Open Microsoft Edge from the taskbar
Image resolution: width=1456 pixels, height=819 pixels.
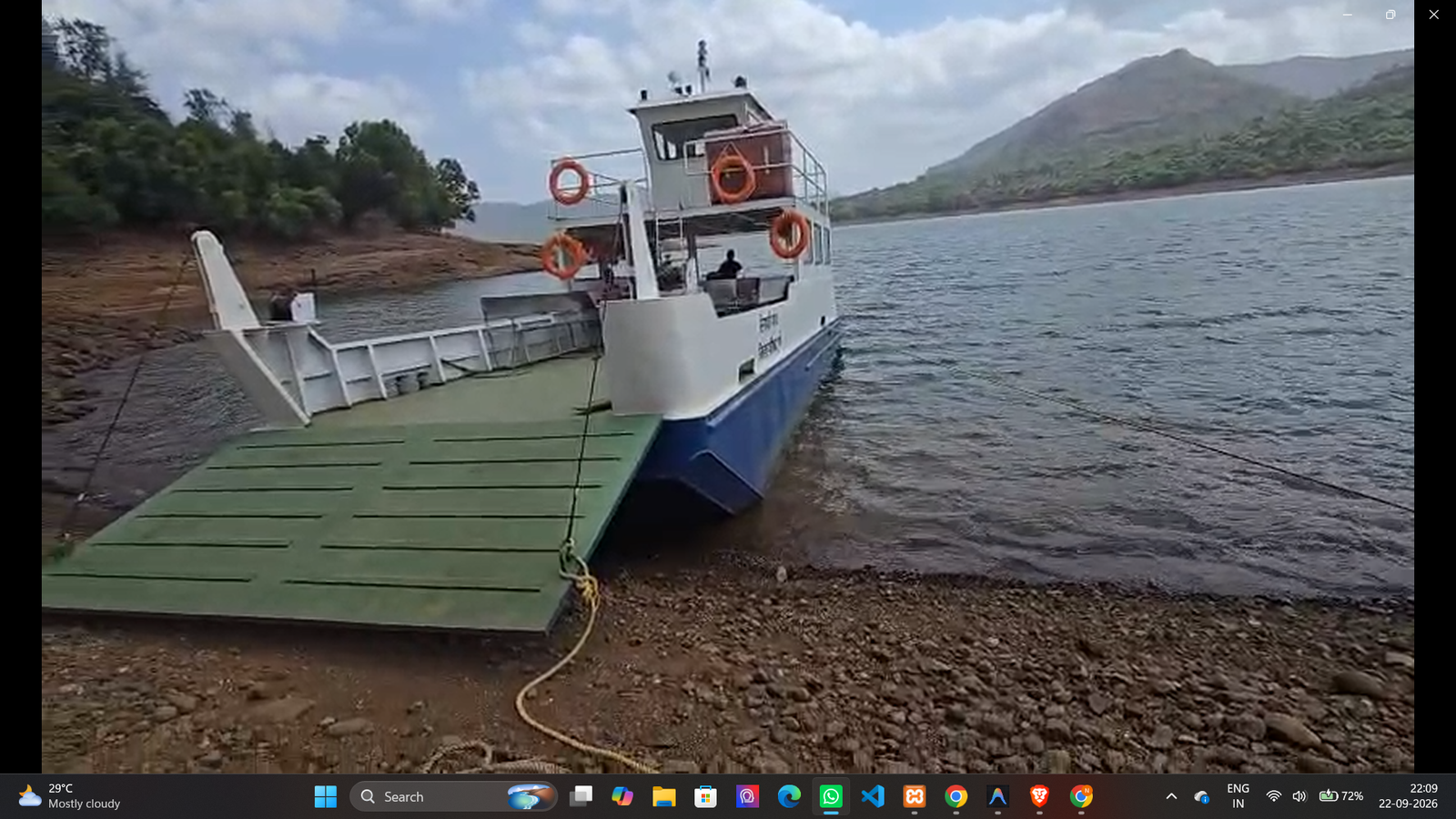point(789,796)
